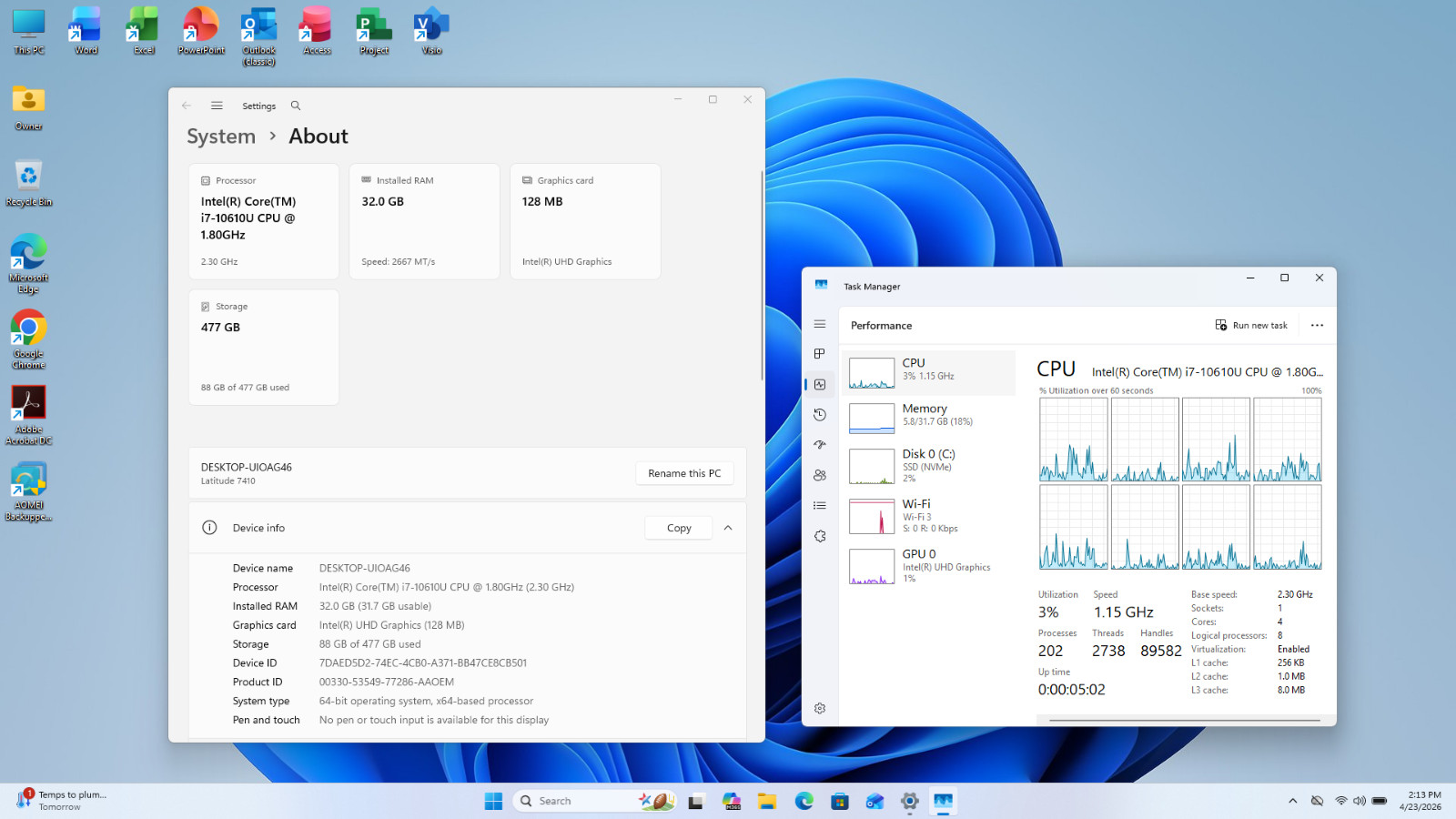Click Run new task in Task Manager
The height and width of the screenshot is (819, 1456).
point(1251,325)
